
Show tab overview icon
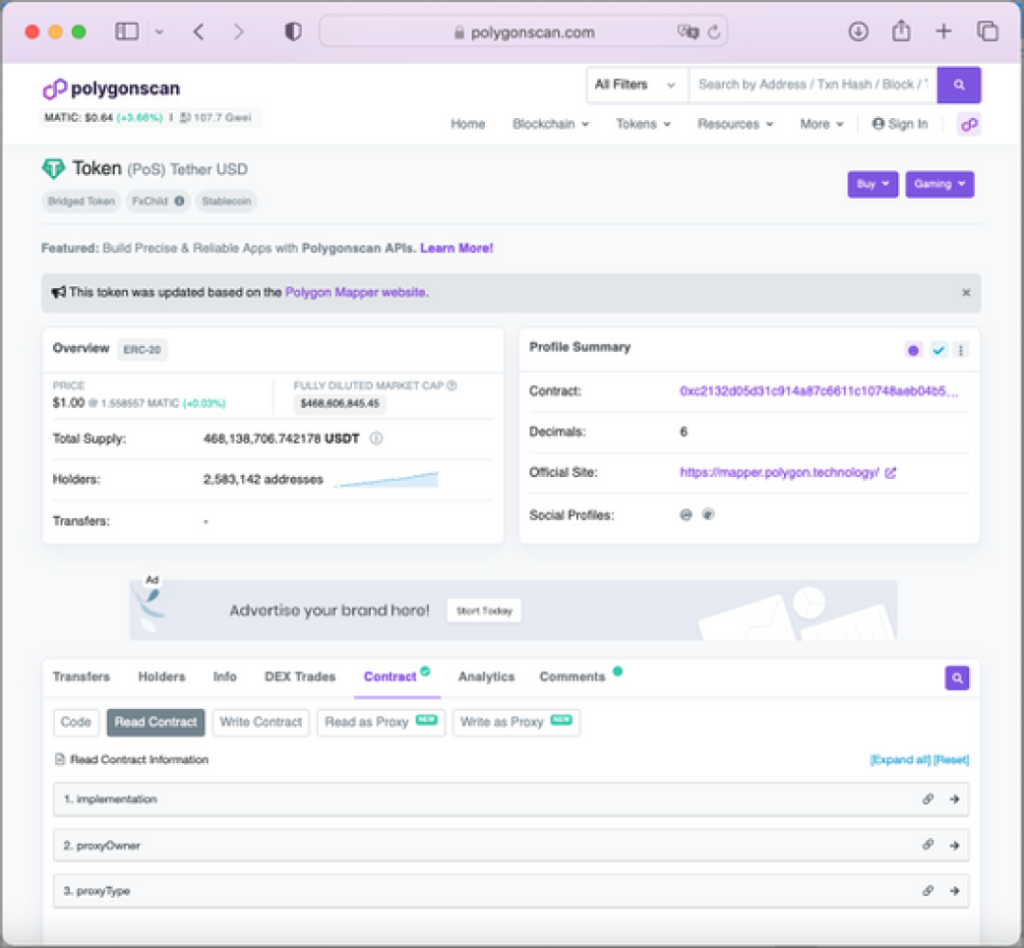click(x=987, y=31)
